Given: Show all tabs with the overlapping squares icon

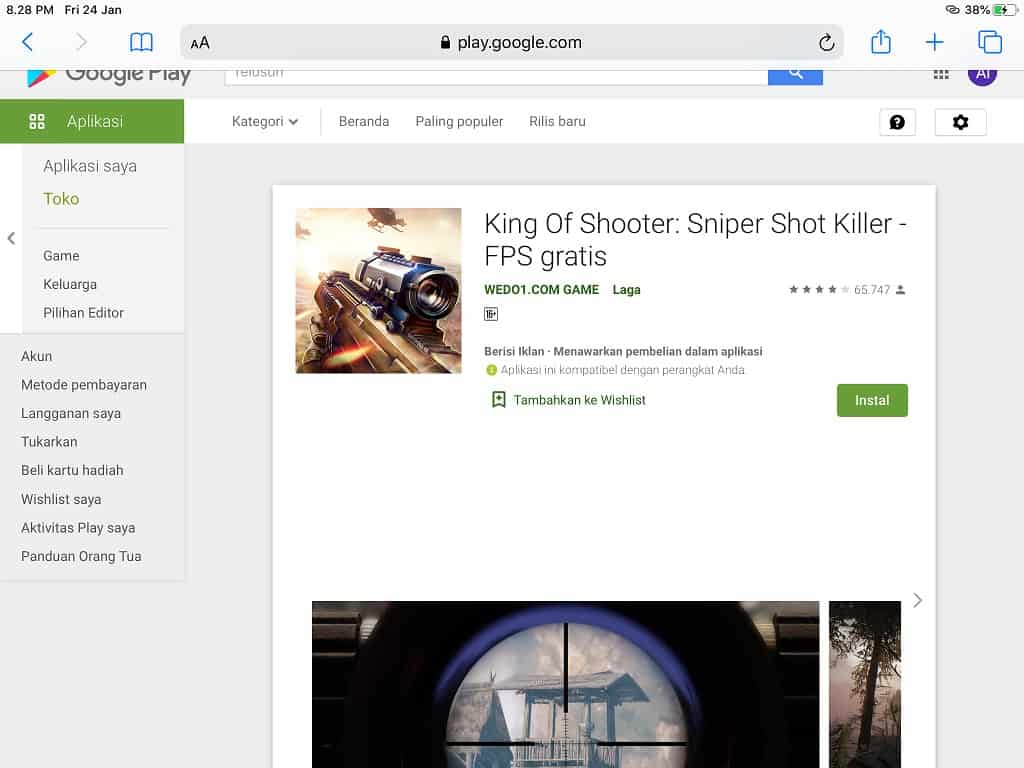Looking at the screenshot, I should 989,42.
